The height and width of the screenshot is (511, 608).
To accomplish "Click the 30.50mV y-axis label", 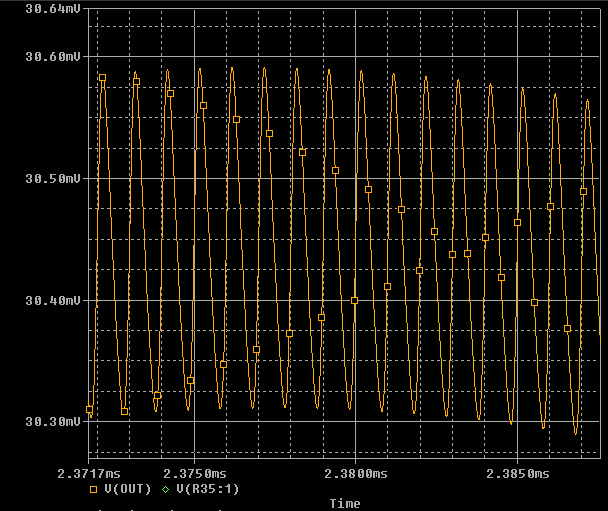I will coord(53,178).
